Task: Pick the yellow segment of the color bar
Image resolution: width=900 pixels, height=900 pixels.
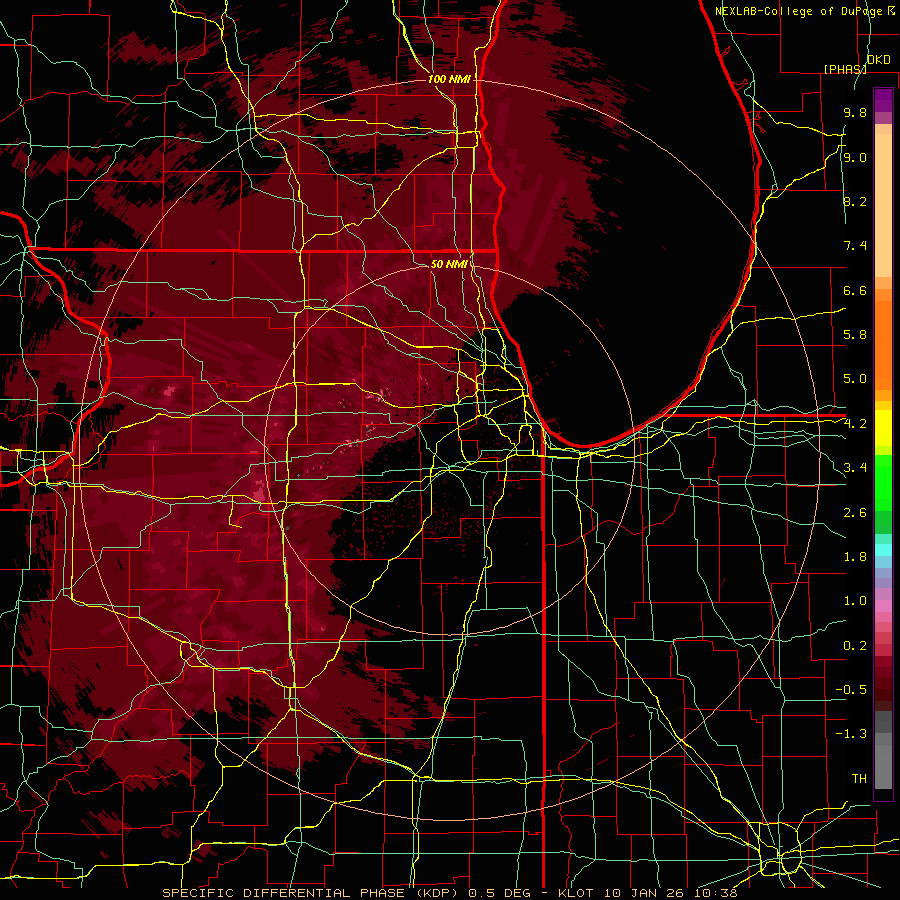Action: [883, 428]
